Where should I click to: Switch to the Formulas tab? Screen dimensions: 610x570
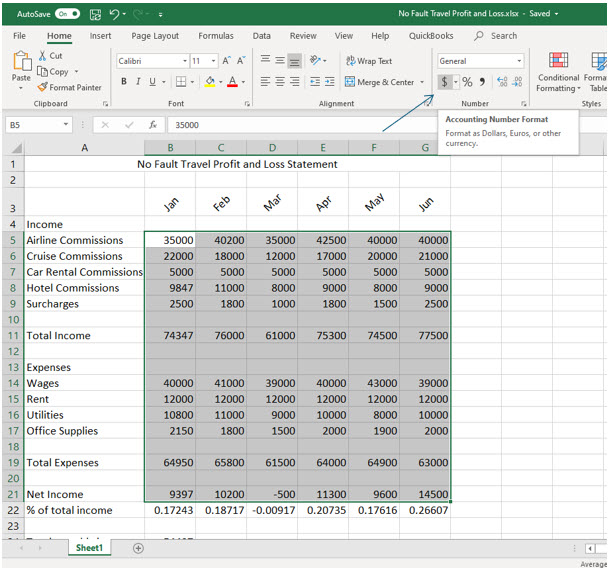coord(216,36)
